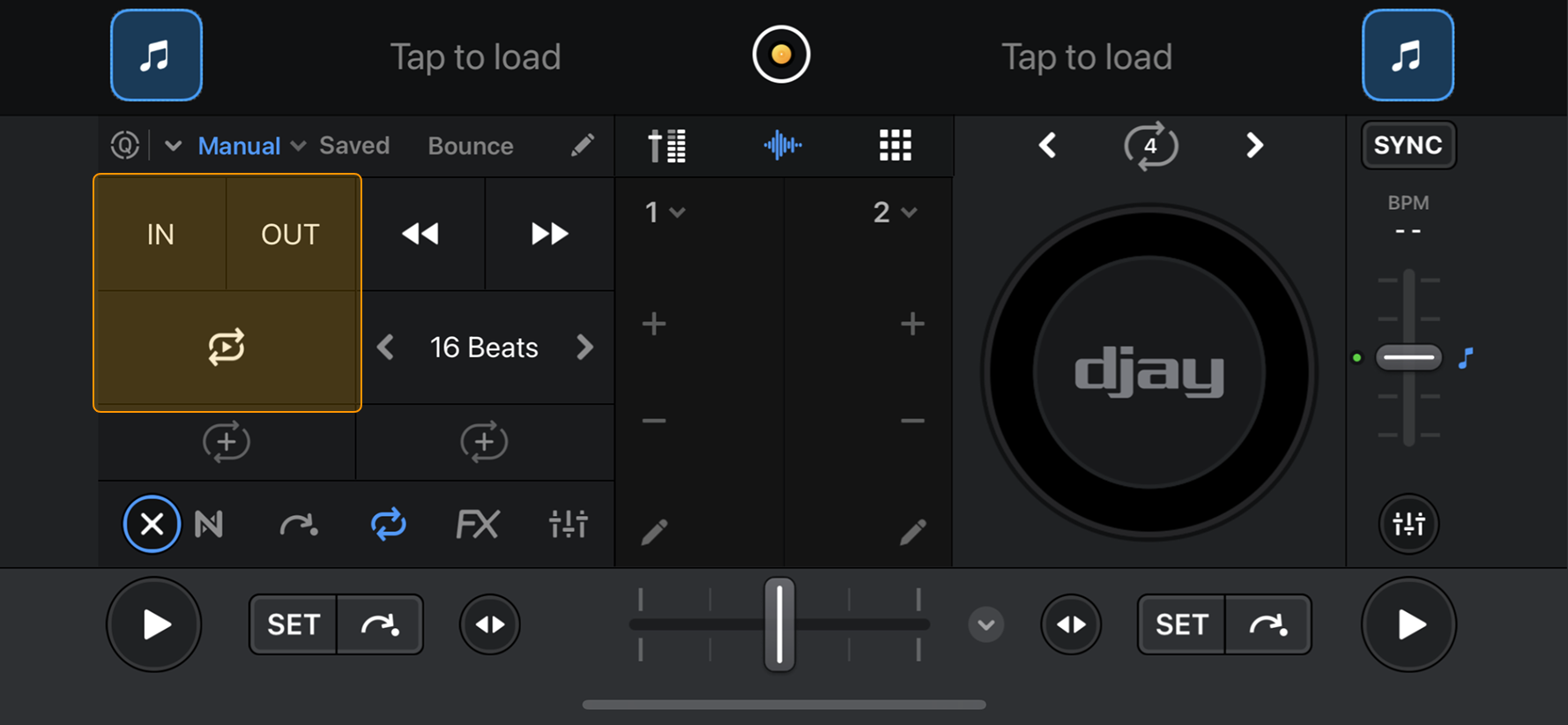The width and height of the screenshot is (1568, 725).
Task: Open the EQ mixer sliders tool
Action: click(568, 525)
